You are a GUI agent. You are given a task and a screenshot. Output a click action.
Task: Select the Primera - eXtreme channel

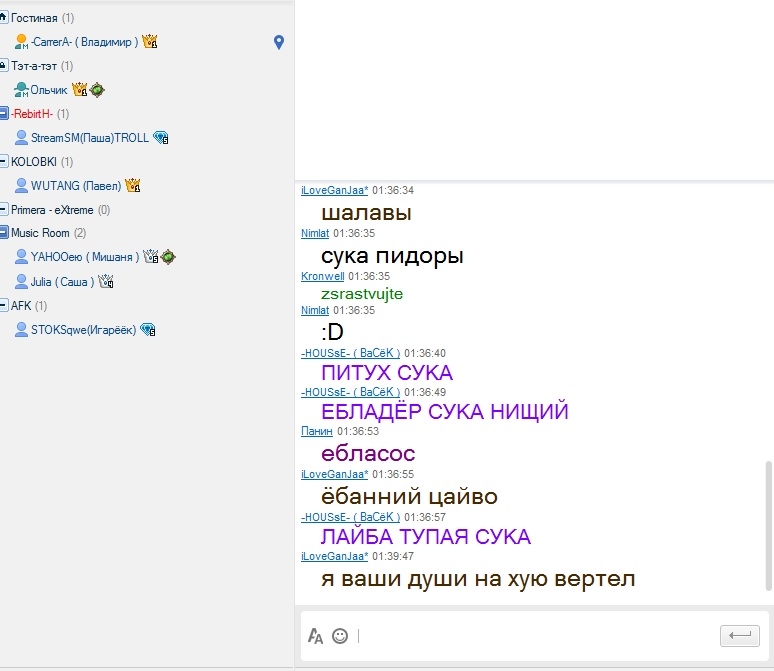[x=51, y=210]
